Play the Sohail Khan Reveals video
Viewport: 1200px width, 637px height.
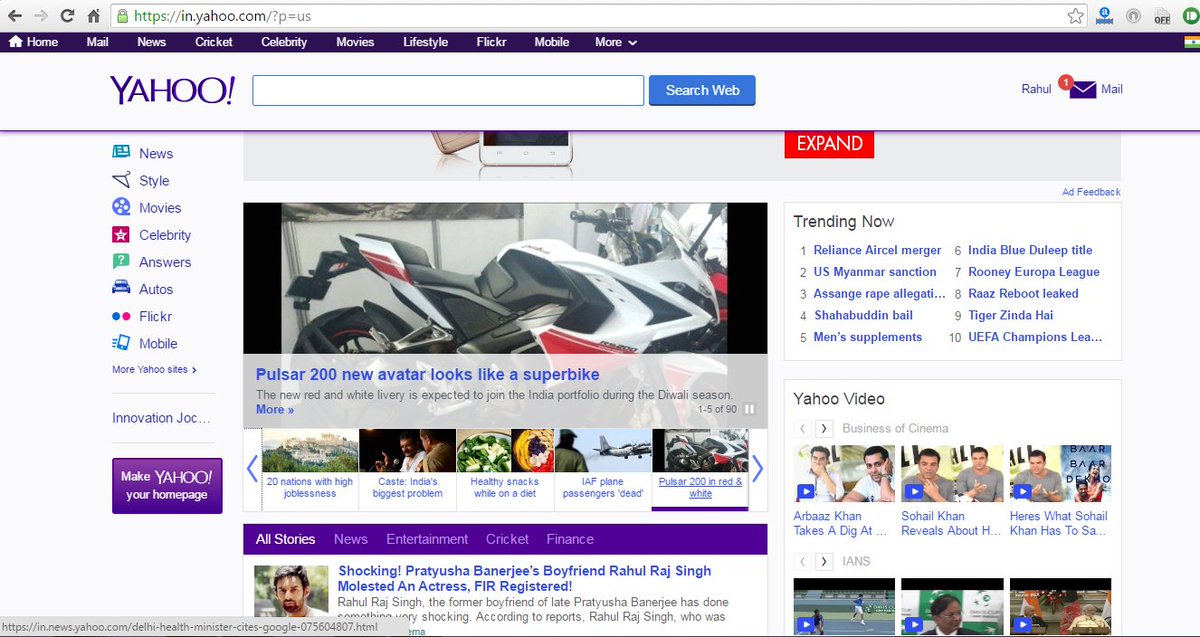[912, 492]
